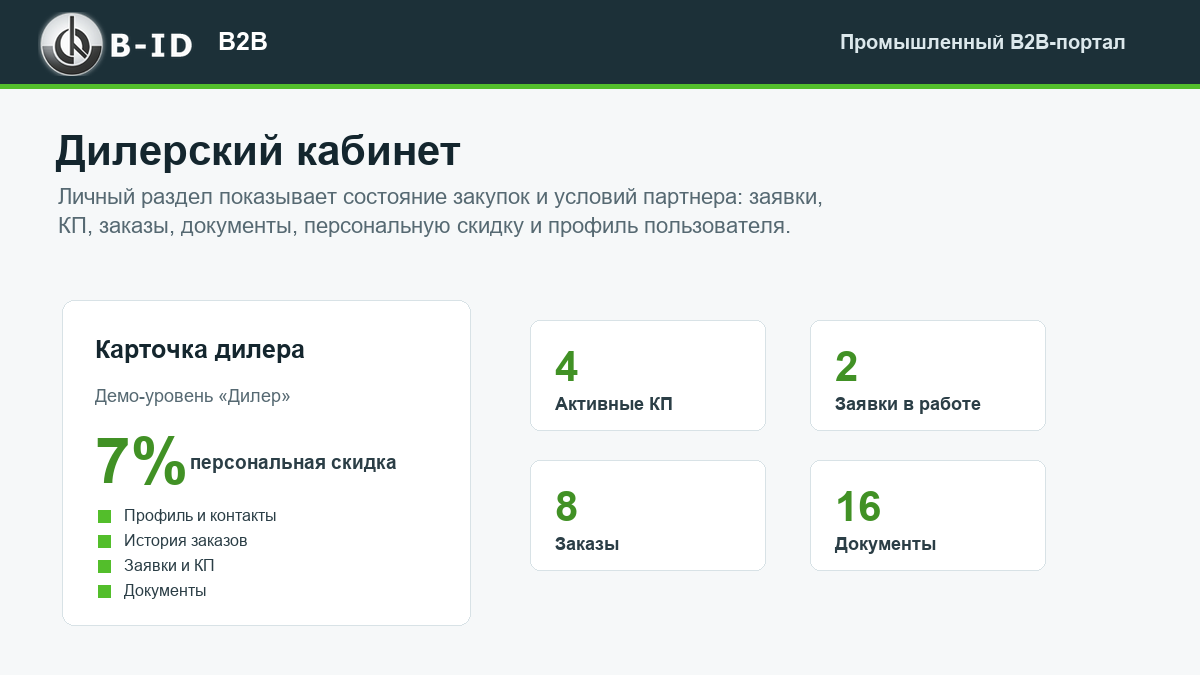The image size is (1200, 675).
Task: Click the 'Карточка дилера' title
Action: [200, 350]
